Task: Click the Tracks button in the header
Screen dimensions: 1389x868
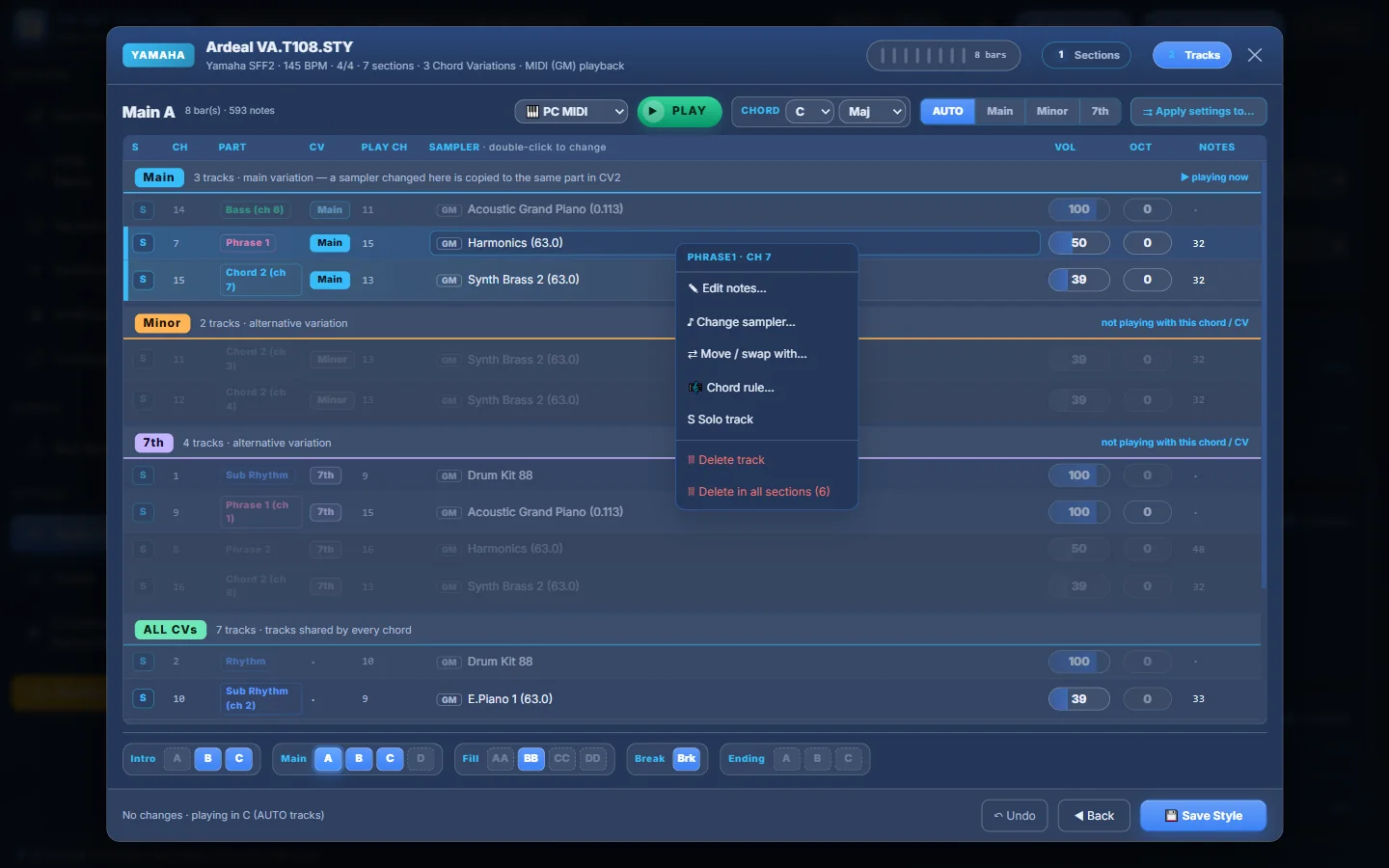Action: pos(1192,55)
